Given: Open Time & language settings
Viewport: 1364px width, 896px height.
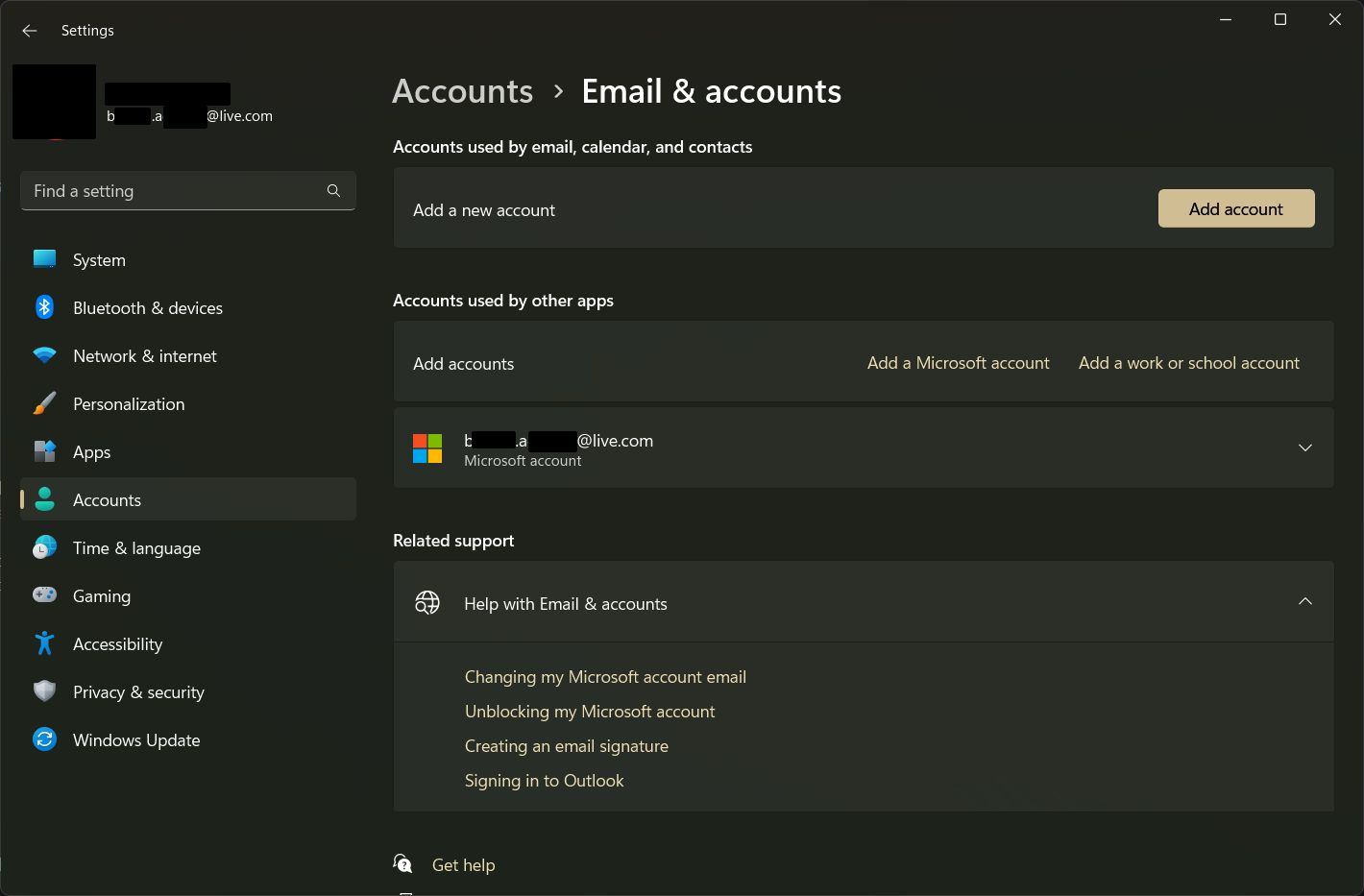Looking at the screenshot, I should click(x=188, y=547).
